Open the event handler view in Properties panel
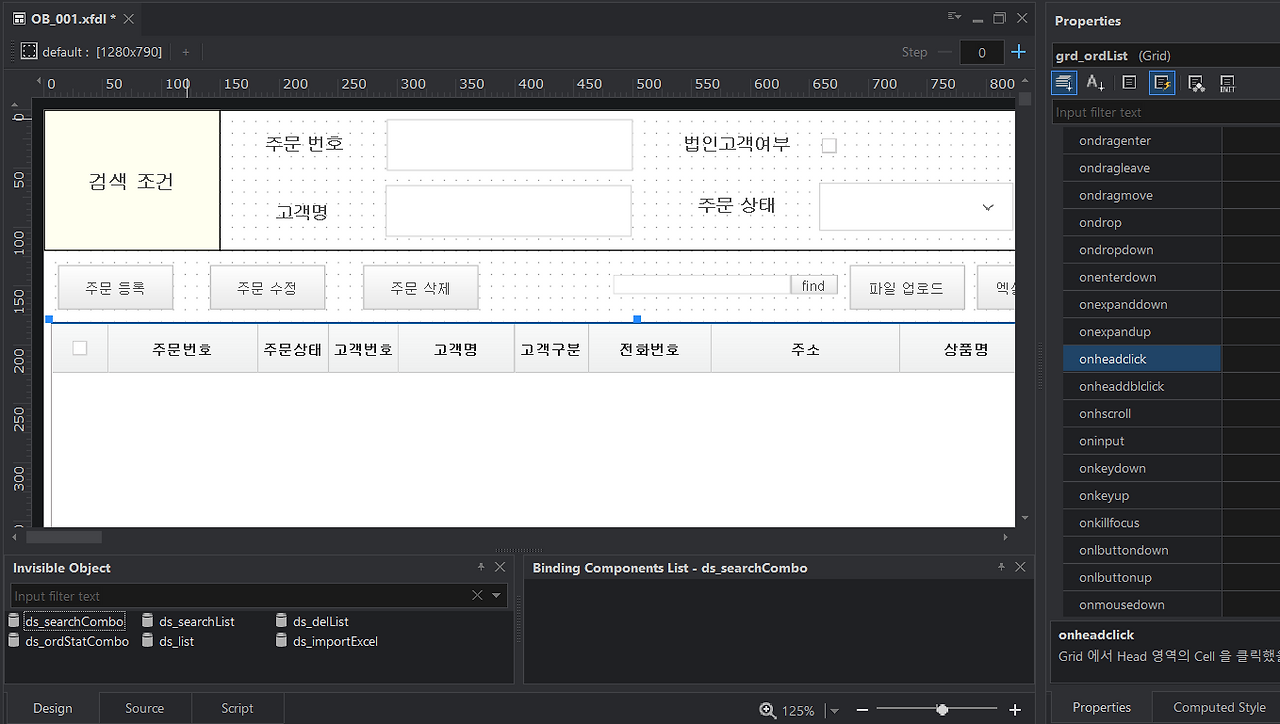1280x724 pixels. click(x=1162, y=83)
